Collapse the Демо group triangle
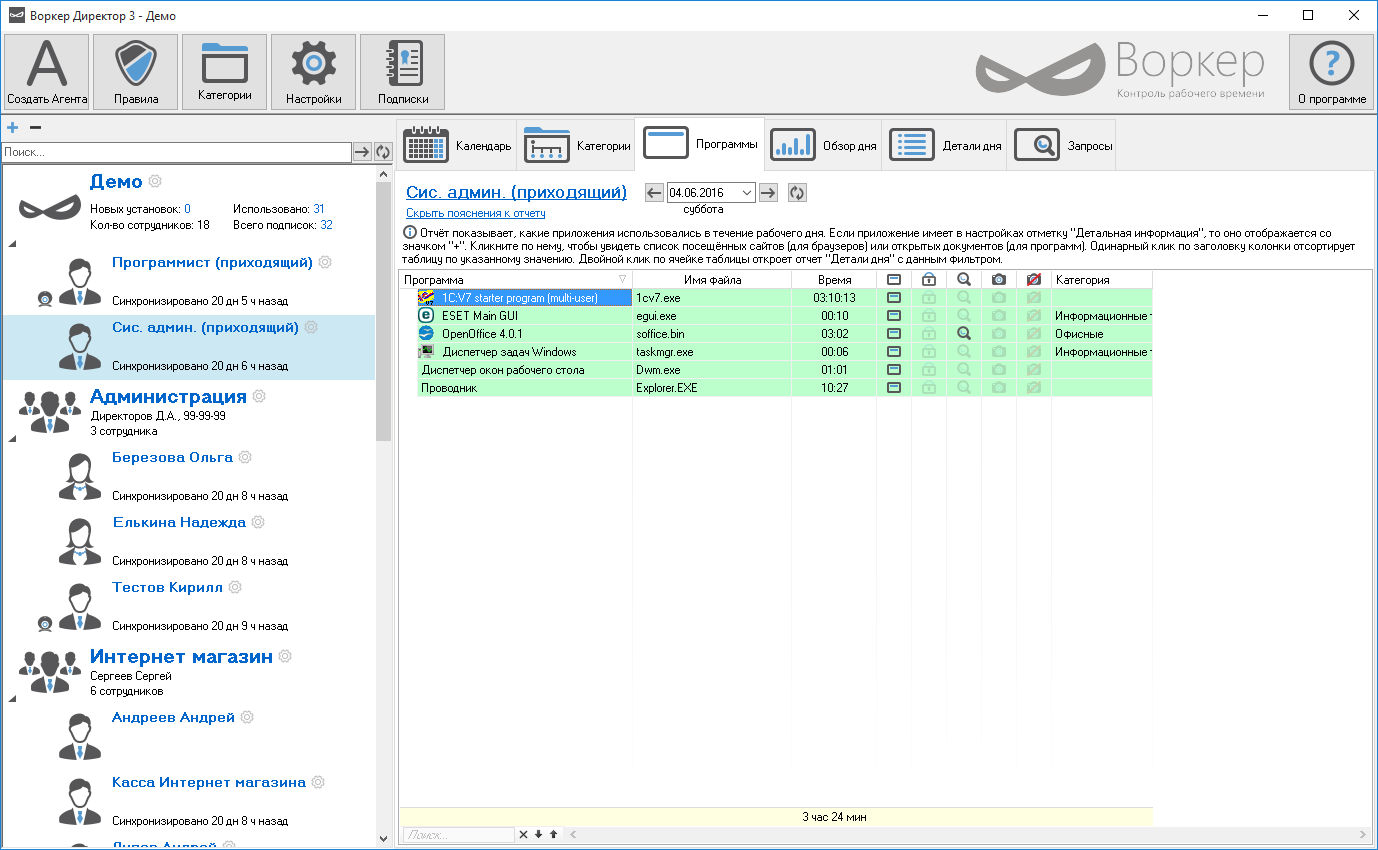The height and width of the screenshot is (850, 1378). point(12,244)
